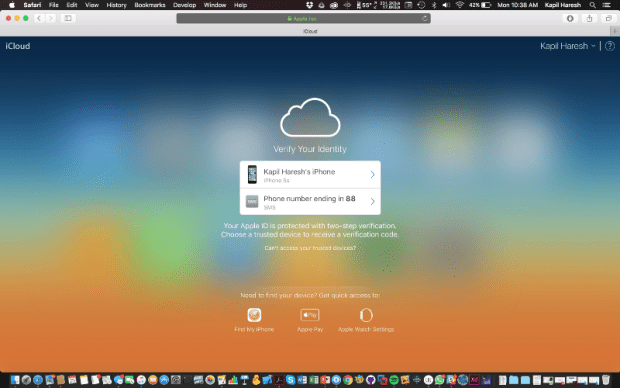
Task: Open Find My iPhone icon
Action: coord(254,315)
